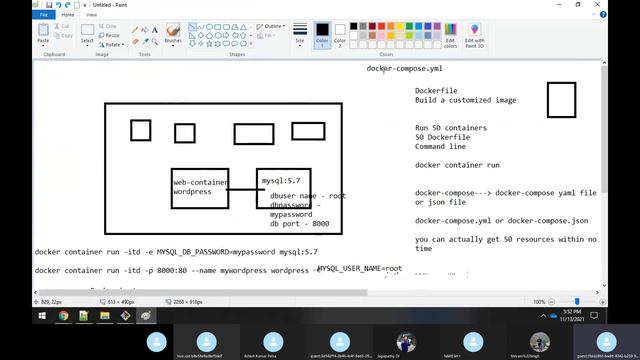Open the shape Outline dropdown
This screenshot has height=360, width=640.
pyautogui.click(x=271, y=27)
